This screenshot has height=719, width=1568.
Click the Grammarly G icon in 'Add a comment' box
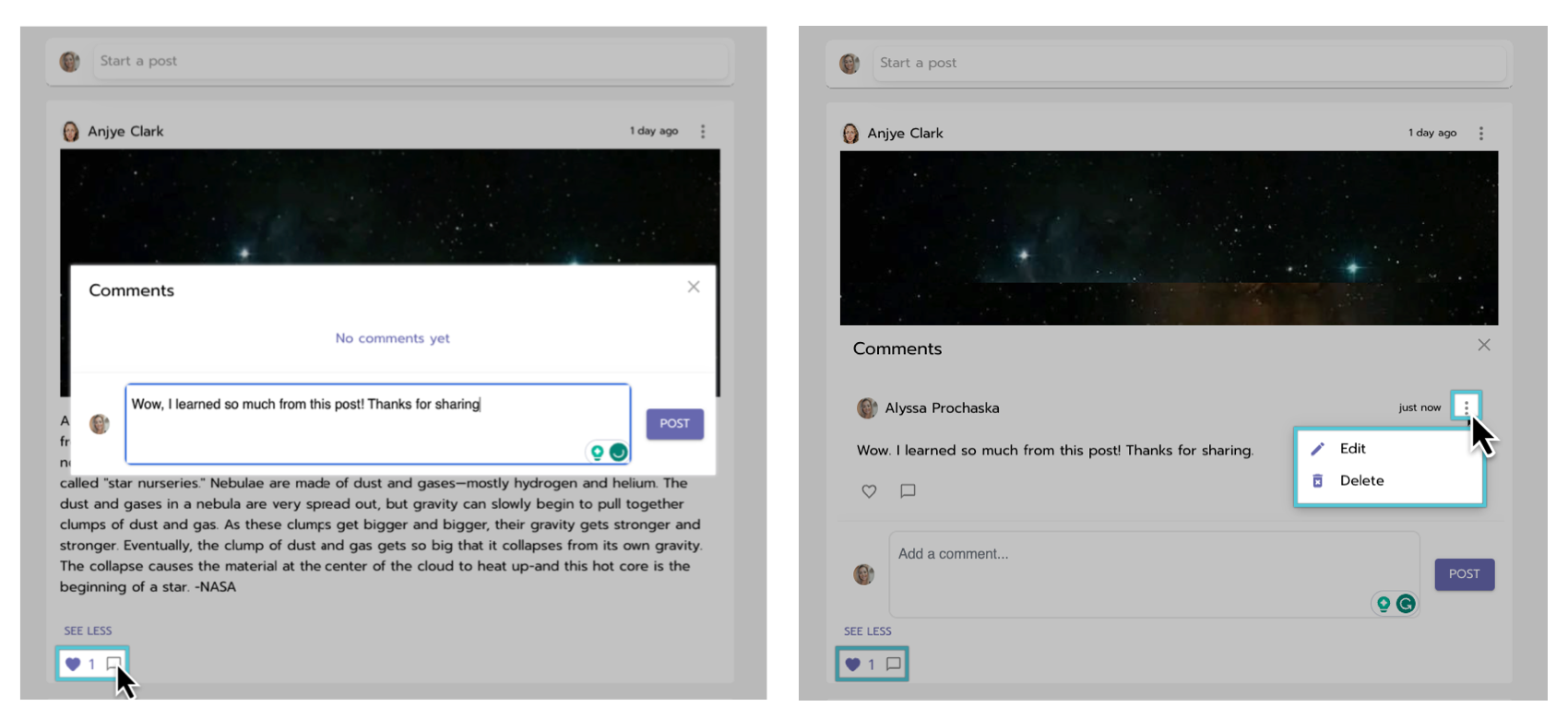tap(1406, 604)
